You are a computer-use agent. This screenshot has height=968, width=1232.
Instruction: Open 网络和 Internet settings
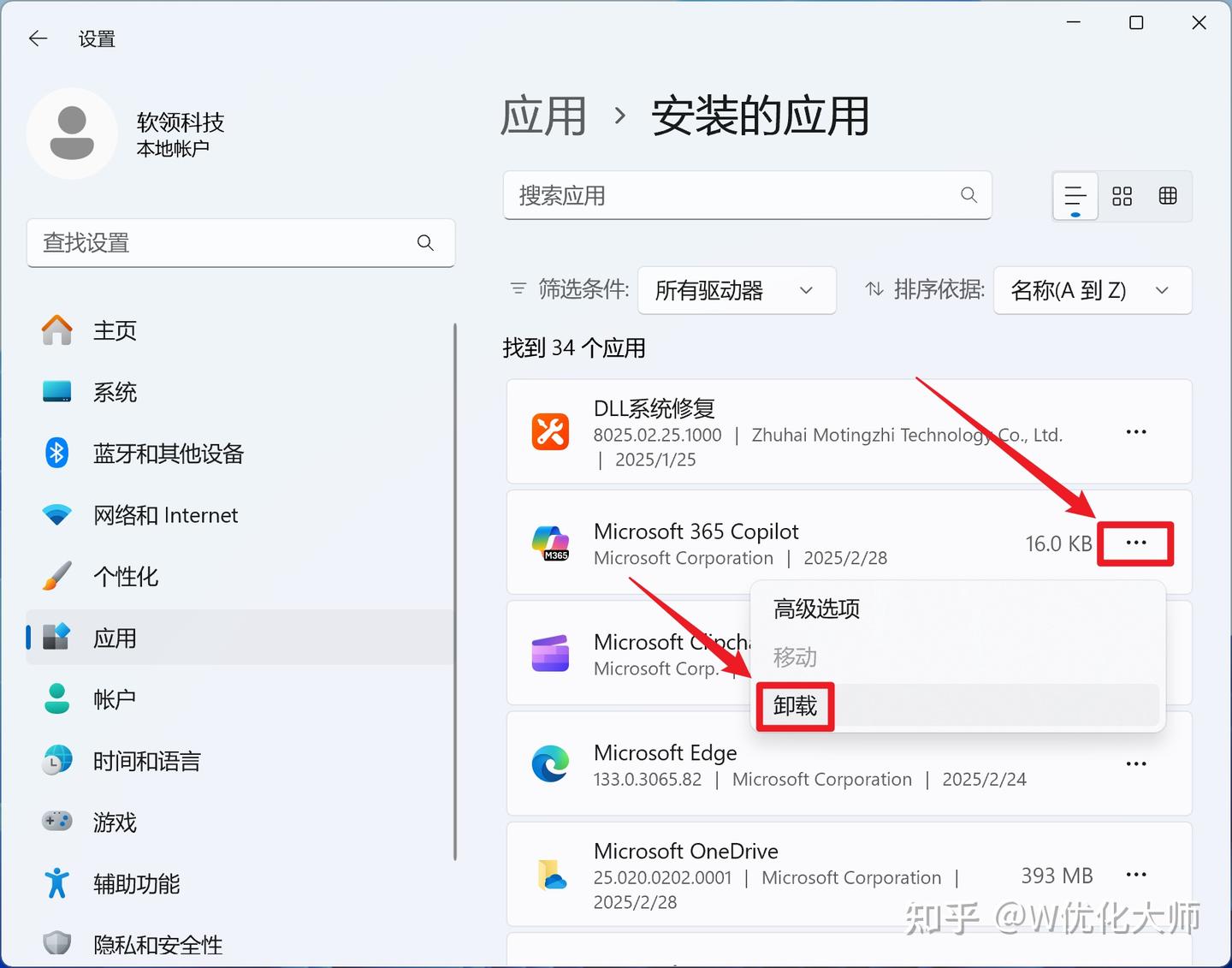240,515
